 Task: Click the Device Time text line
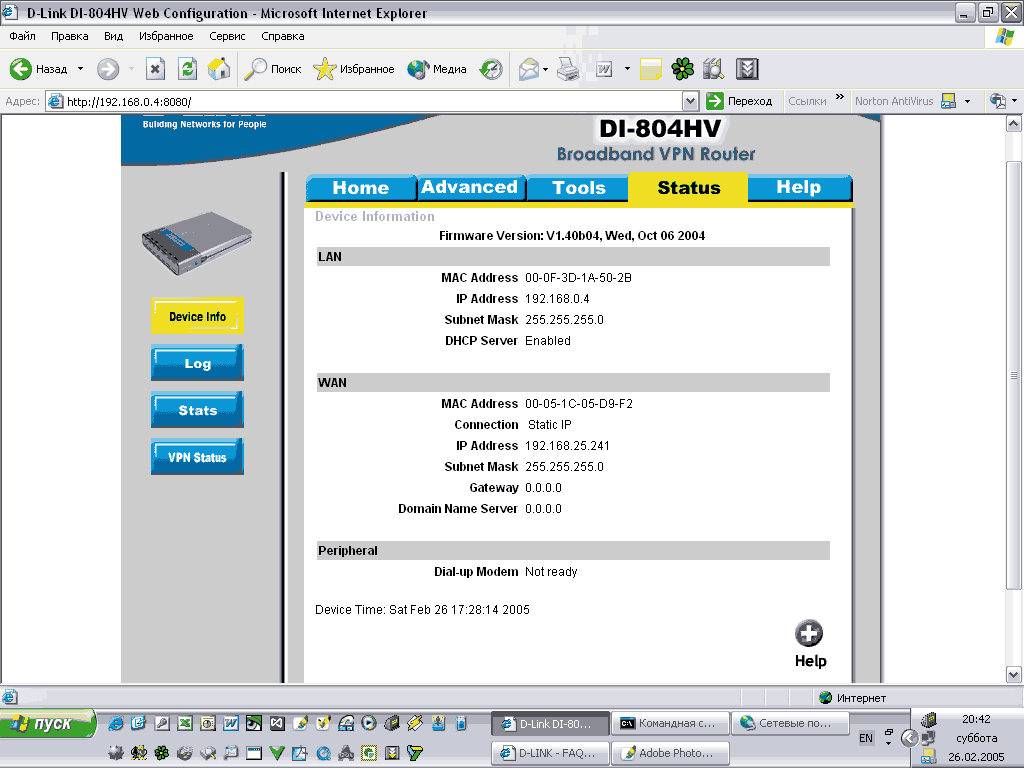coord(422,609)
